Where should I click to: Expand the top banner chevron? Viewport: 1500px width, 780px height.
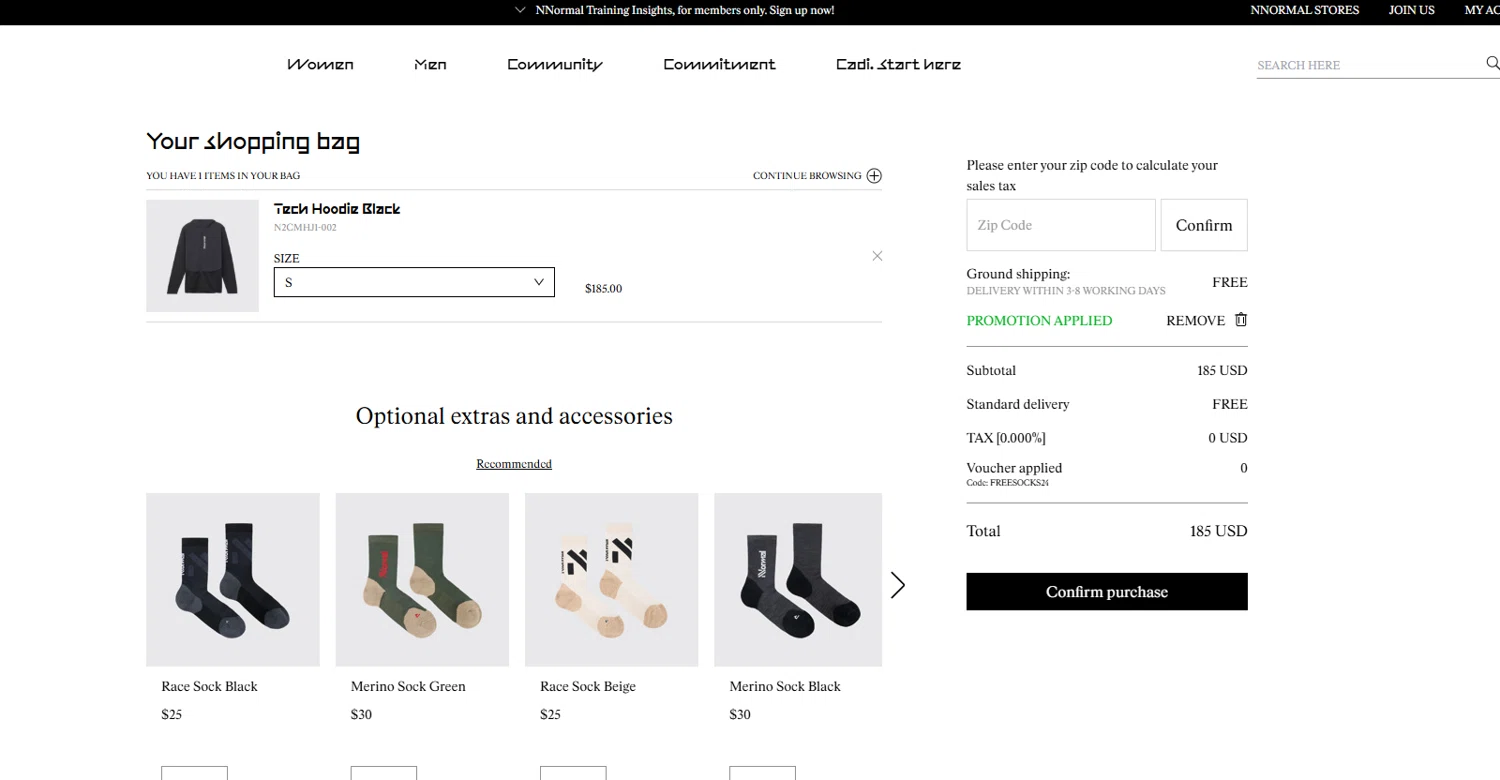(x=520, y=10)
